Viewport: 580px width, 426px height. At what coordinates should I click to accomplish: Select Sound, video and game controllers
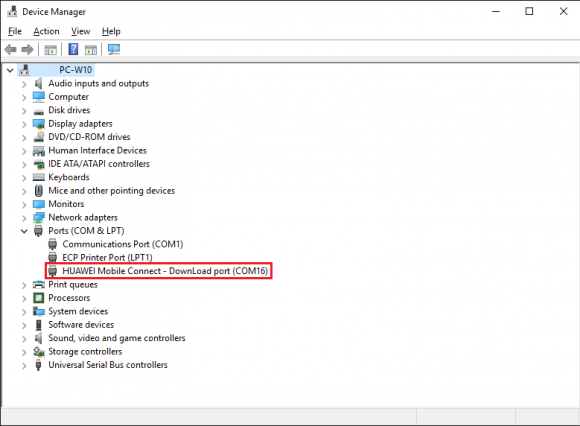coord(117,338)
